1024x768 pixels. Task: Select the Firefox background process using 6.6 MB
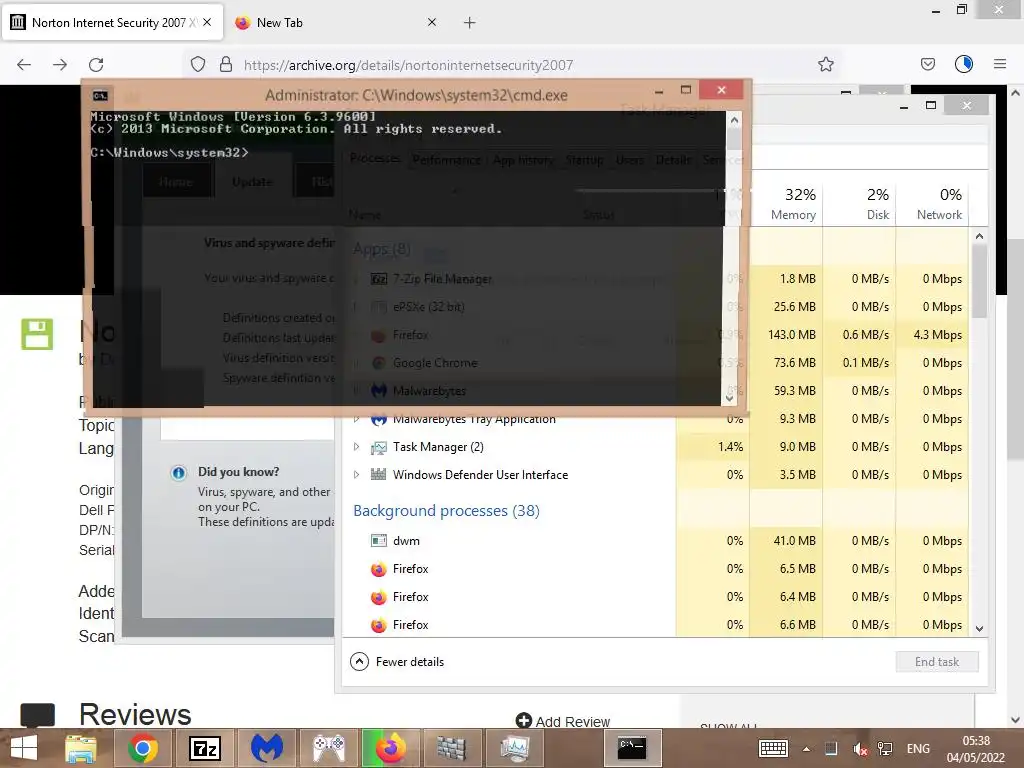pos(656,625)
